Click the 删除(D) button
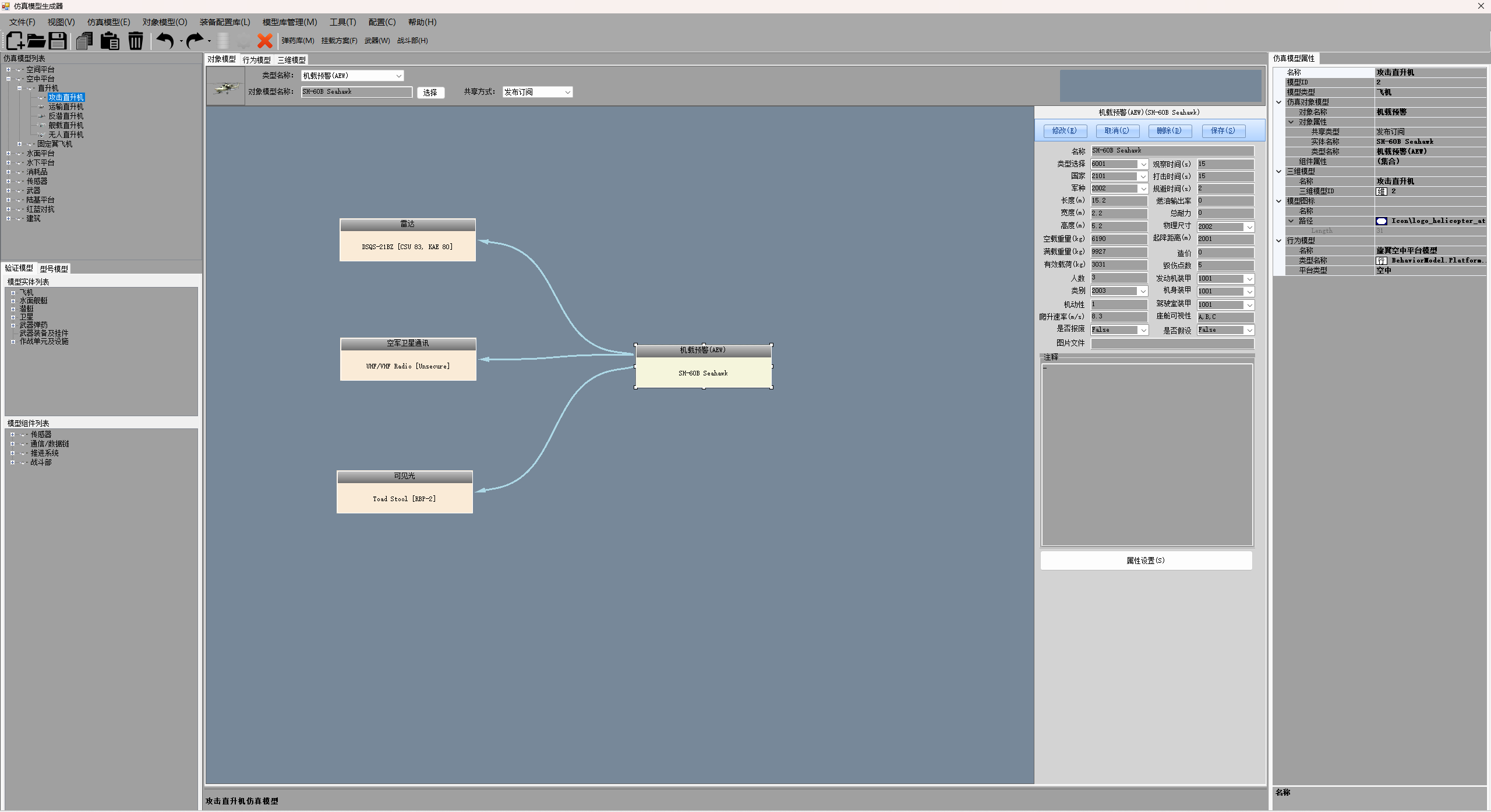1491x812 pixels. [1170, 131]
